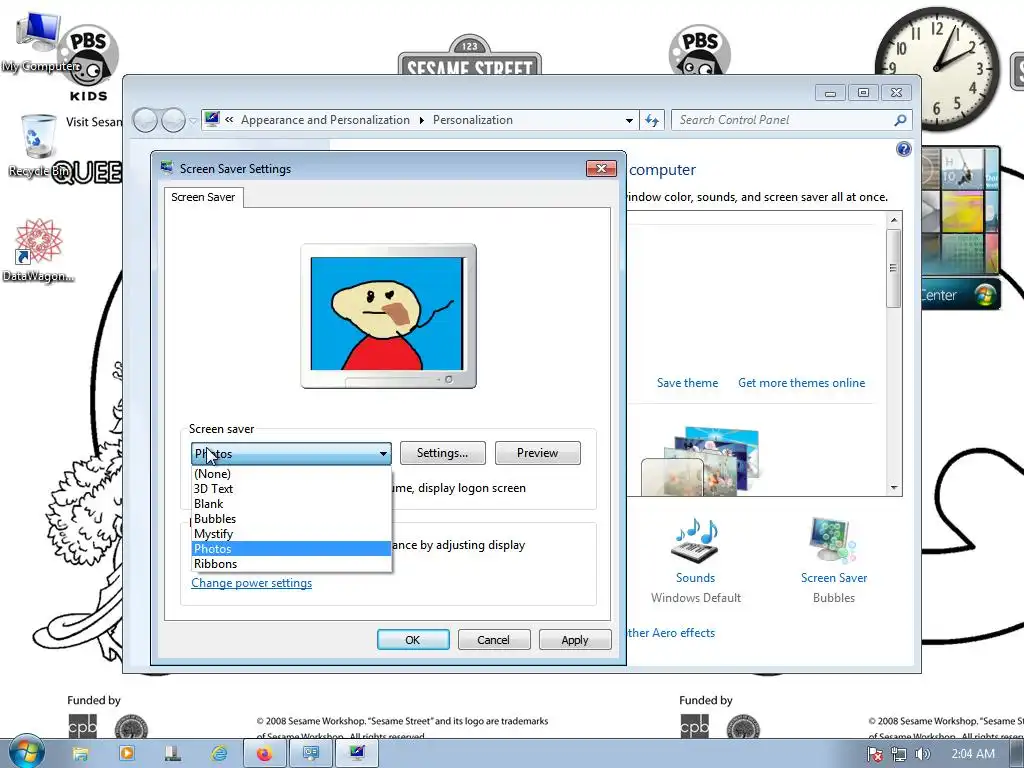
Task: Select the DataWagon desktop shortcut
Action: [38, 251]
